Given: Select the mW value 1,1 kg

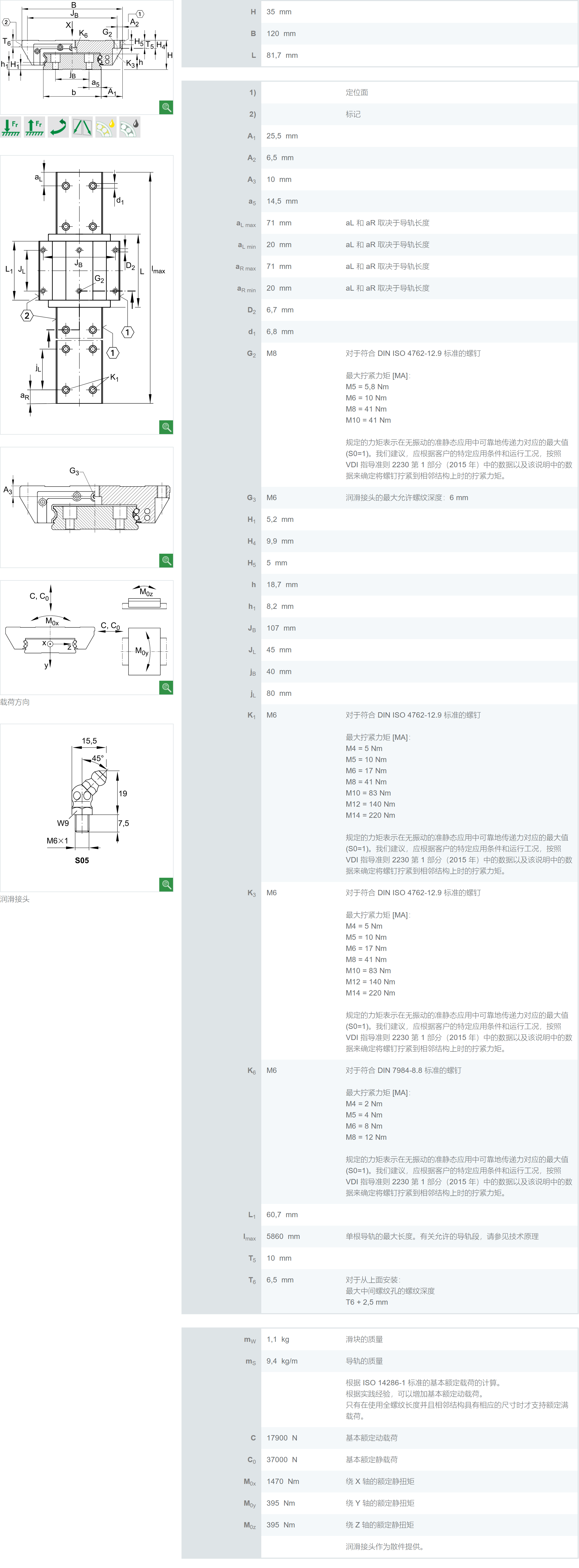Looking at the screenshot, I should click(x=278, y=1339).
